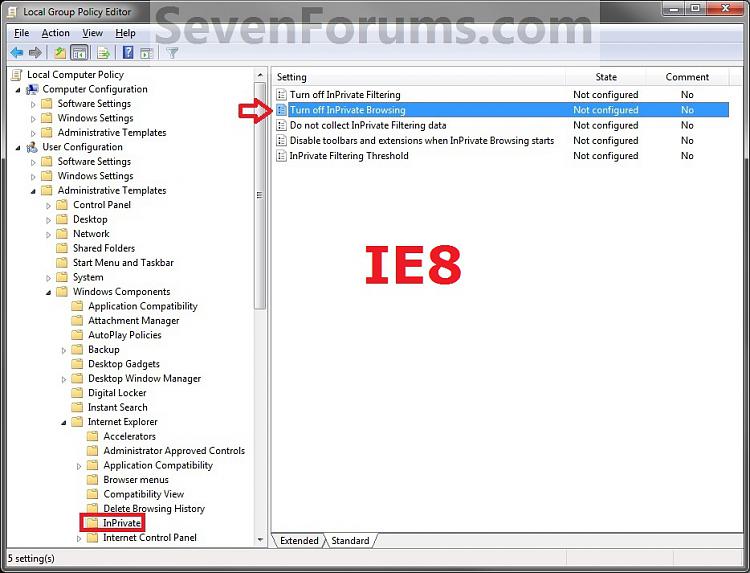
Task: Sort by the Comment column header
Action: point(687,77)
